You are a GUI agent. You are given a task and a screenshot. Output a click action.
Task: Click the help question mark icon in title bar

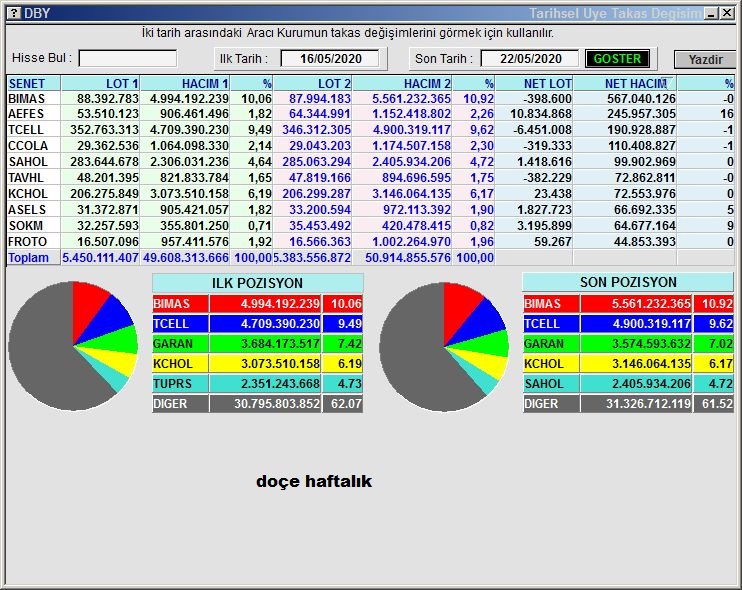[14, 13]
